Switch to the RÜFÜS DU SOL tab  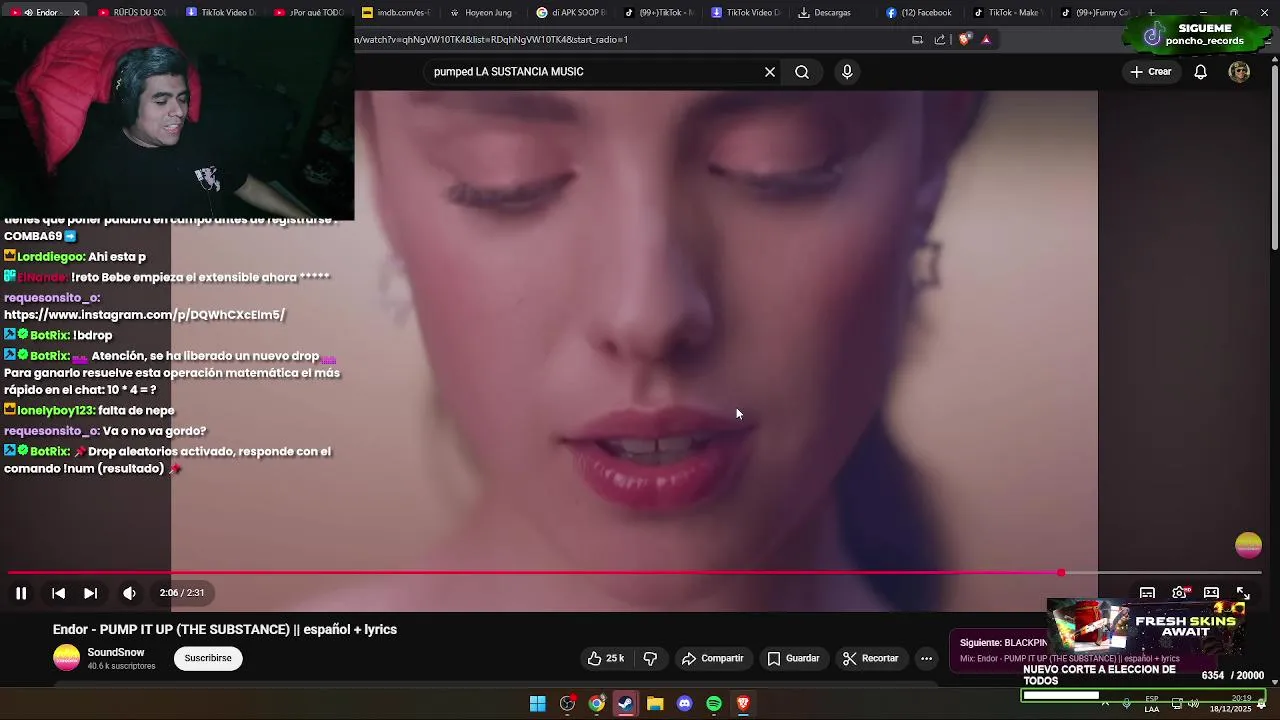coord(132,13)
